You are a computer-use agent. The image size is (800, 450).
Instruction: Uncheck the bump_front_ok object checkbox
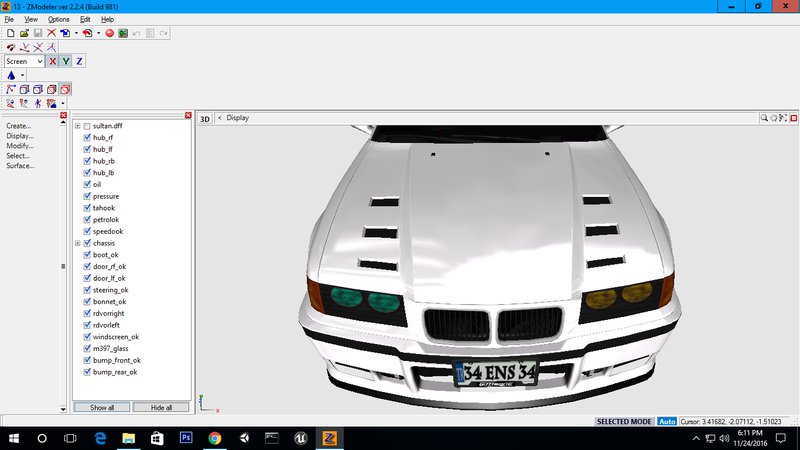(x=87, y=361)
